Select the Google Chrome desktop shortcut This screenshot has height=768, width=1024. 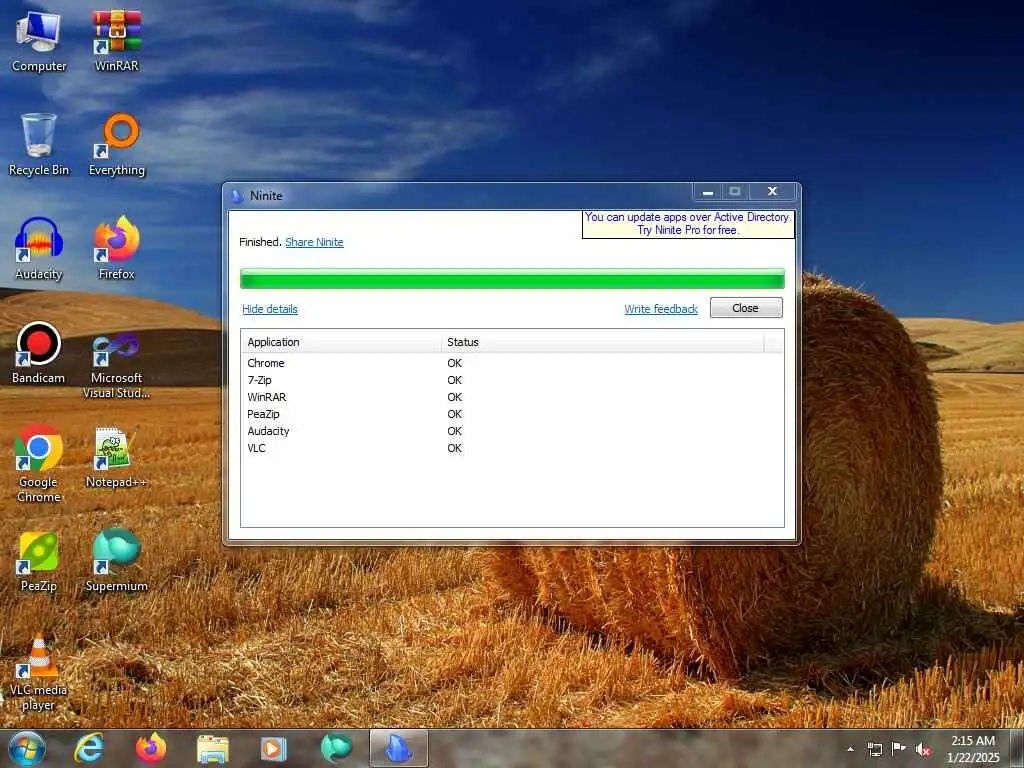tap(39, 464)
